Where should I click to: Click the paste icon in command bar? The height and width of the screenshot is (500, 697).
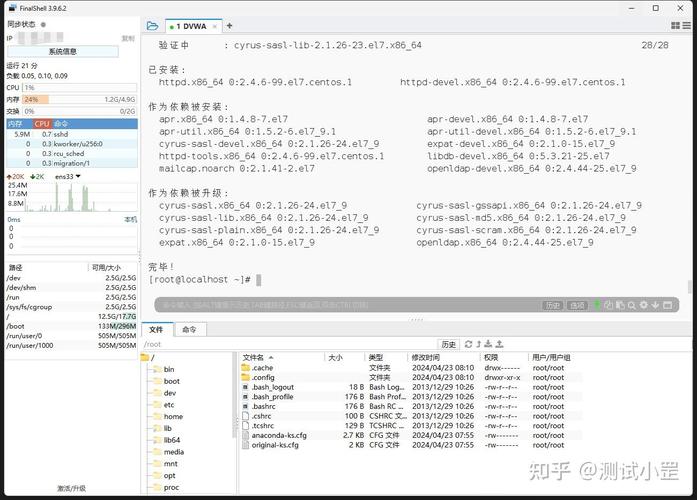coord(620,305)
